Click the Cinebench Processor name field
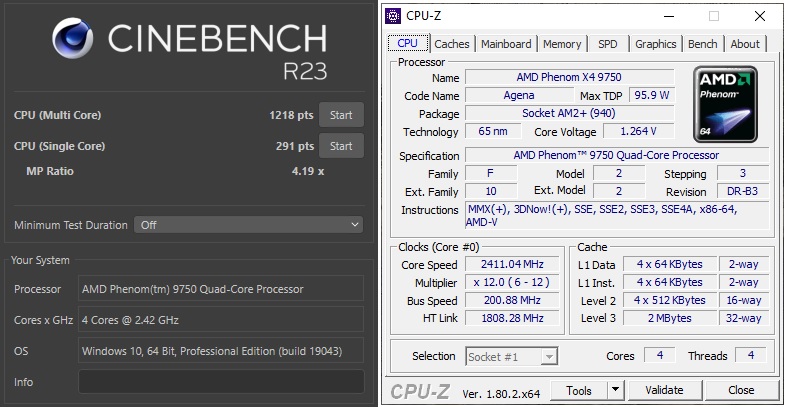The width and height of the screenshot is (786, 407). (221, 289)
